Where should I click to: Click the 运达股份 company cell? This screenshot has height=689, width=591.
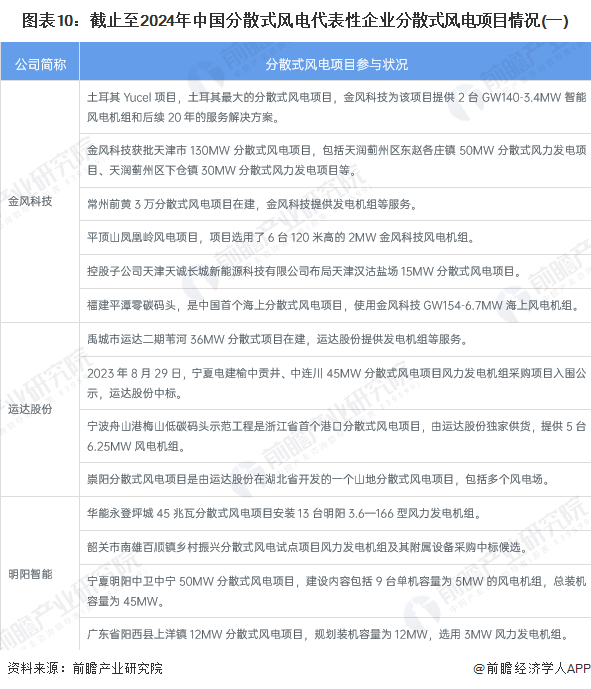pyautogui.click(x=40, y=409)
